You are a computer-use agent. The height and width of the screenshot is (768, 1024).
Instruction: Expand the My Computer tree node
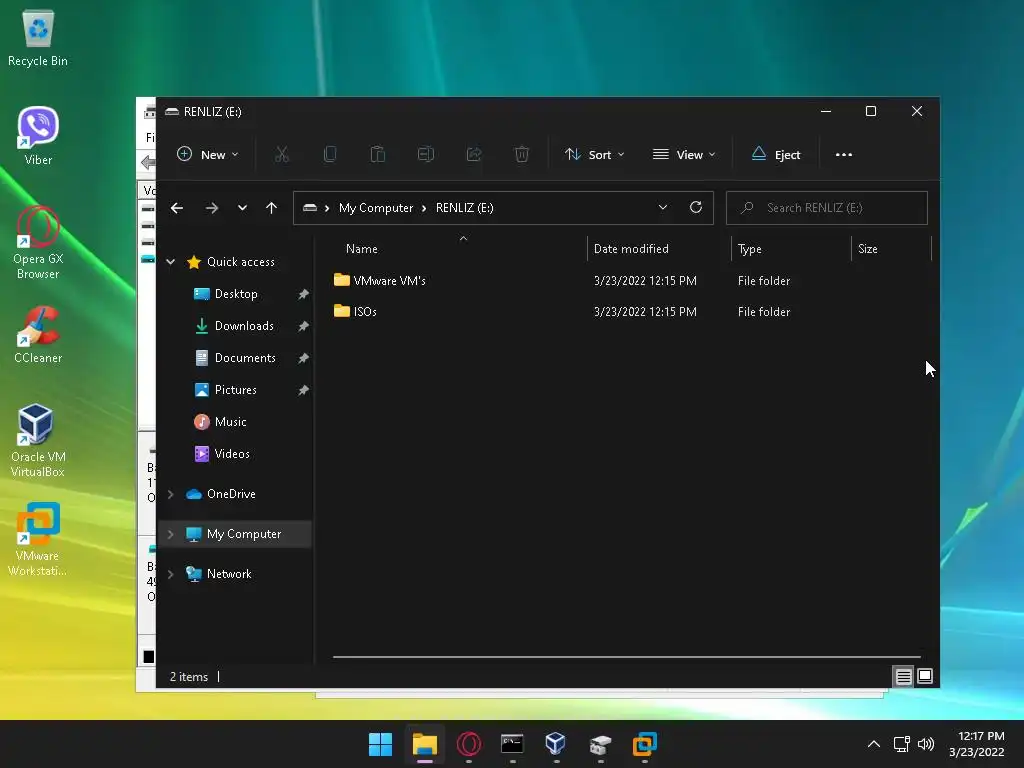click(170, 534)
